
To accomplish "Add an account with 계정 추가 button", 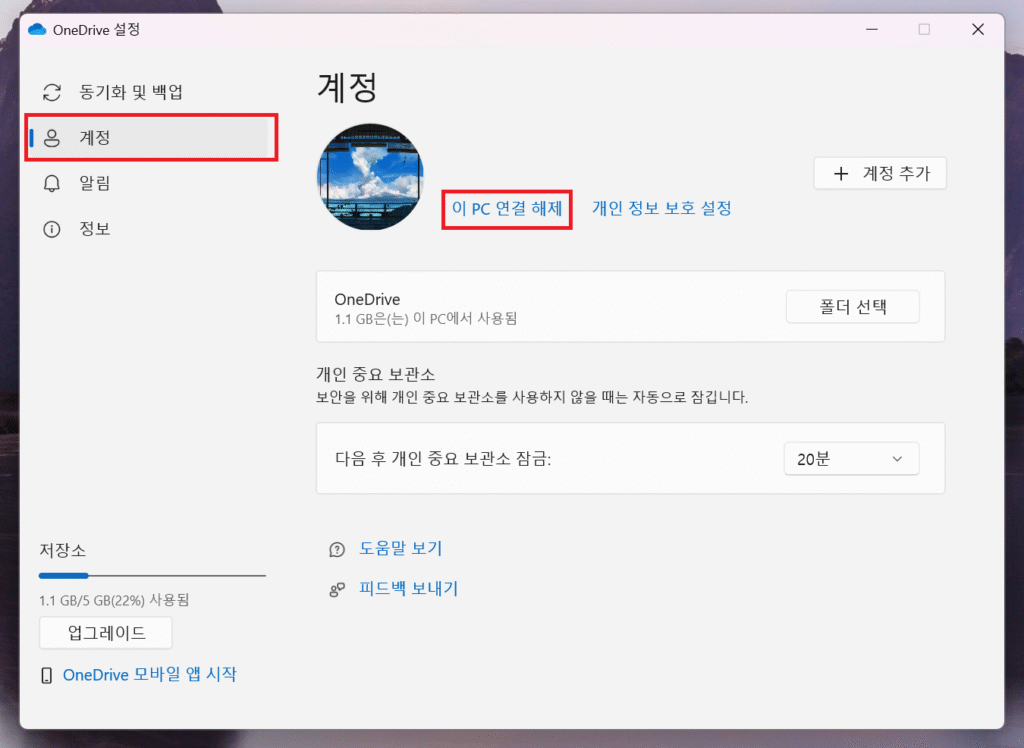I will pos(880,173).
